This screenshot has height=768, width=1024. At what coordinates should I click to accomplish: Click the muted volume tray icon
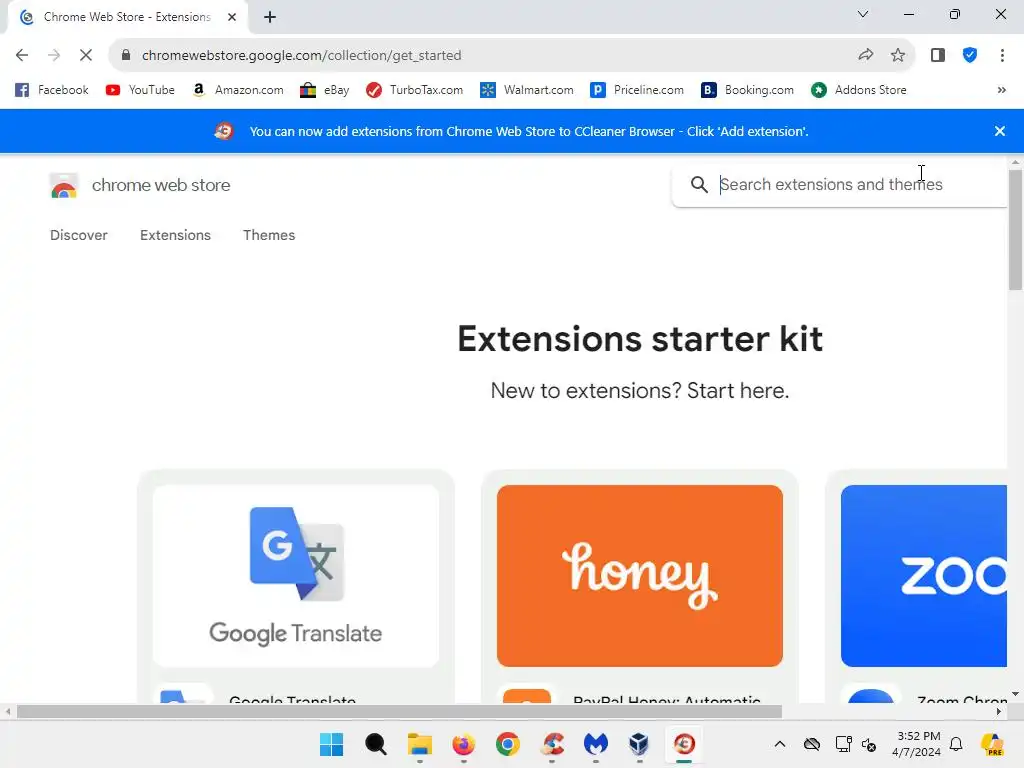869,744
